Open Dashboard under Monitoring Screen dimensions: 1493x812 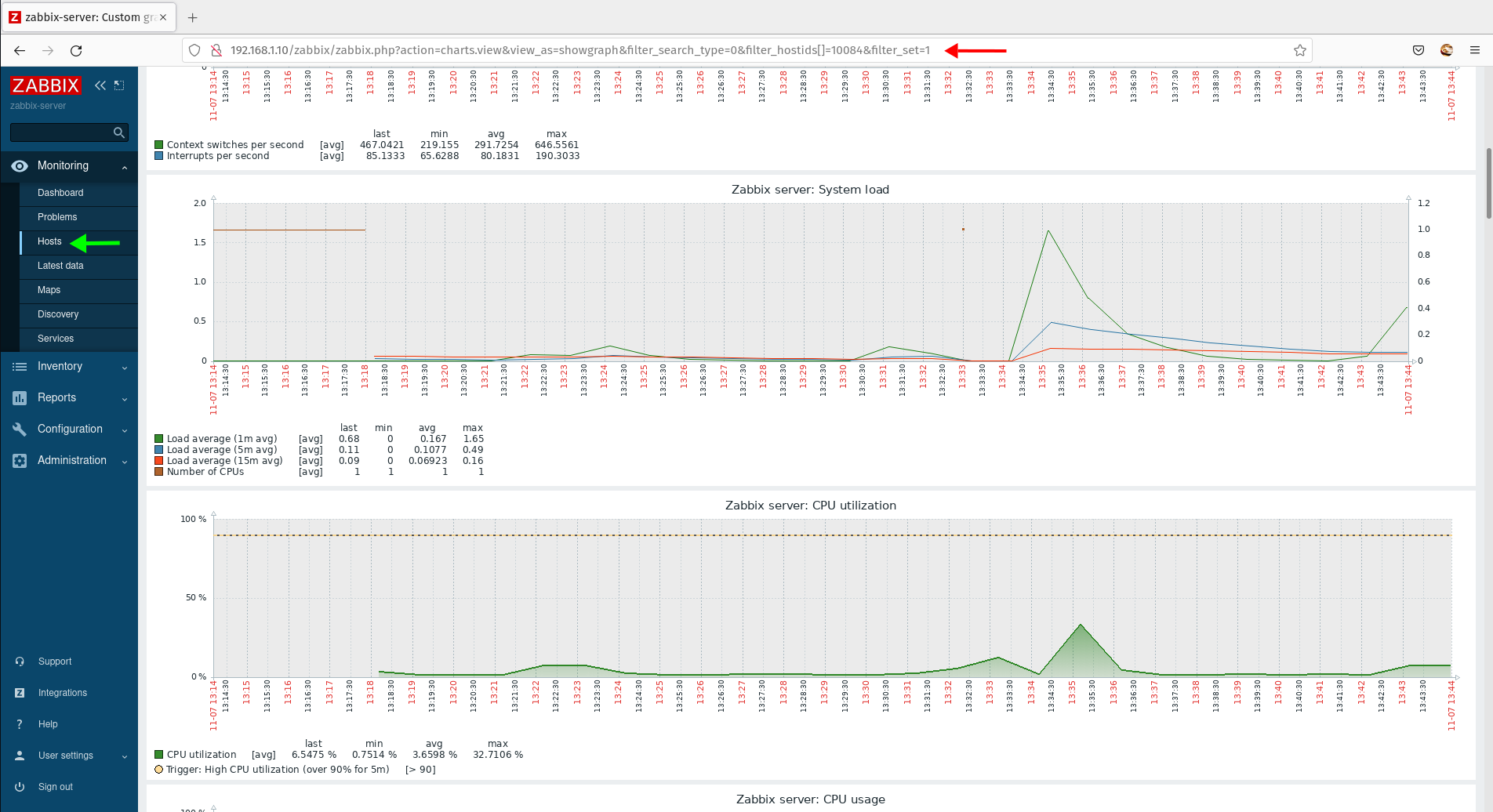click(60, 193)
